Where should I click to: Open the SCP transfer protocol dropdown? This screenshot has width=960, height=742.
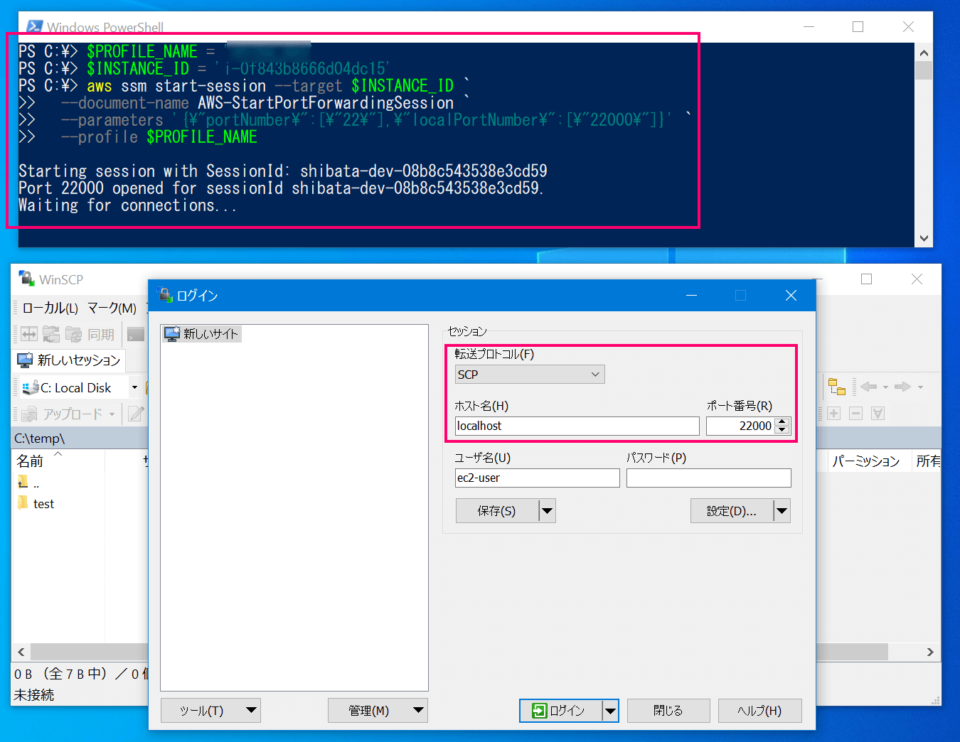529,373
